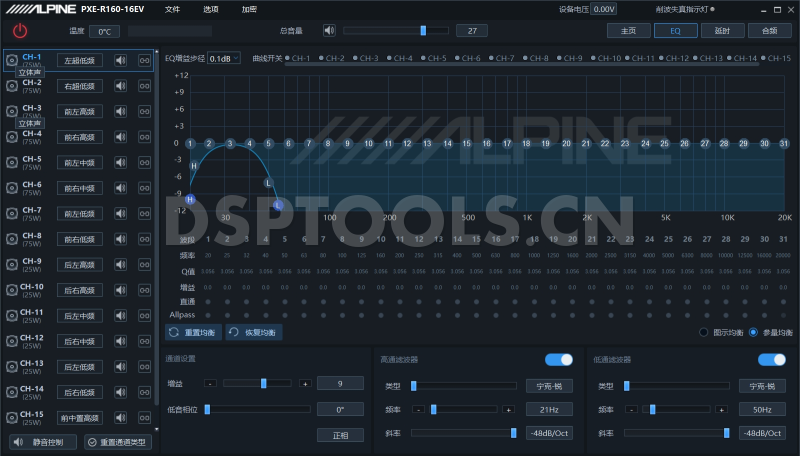Click the 恢复均衡 button
This screenshot has width=800, height=456.
click(254, 333)
